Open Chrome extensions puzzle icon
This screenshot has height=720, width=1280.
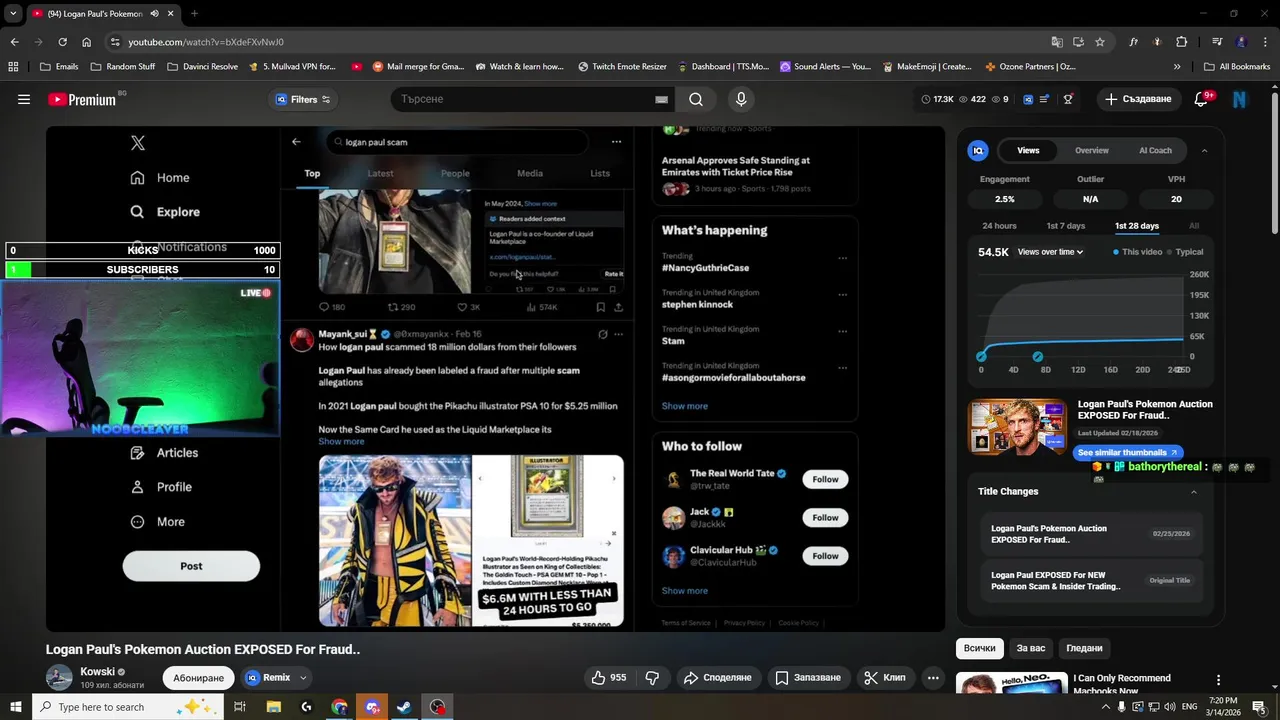[x=1182, y=42]
